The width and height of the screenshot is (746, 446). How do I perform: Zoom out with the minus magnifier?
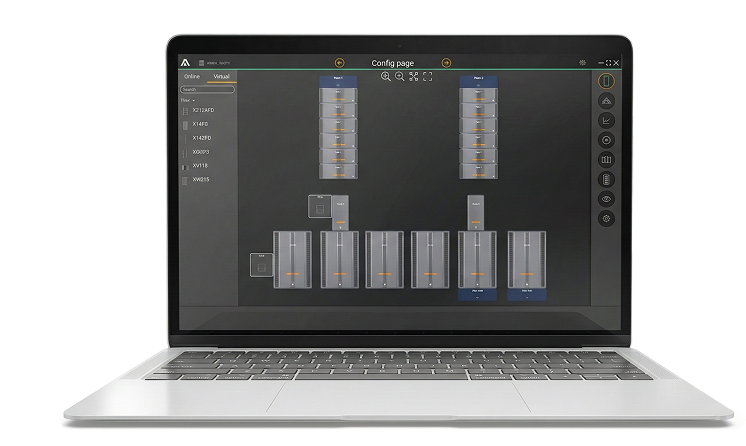coord(400,77)
